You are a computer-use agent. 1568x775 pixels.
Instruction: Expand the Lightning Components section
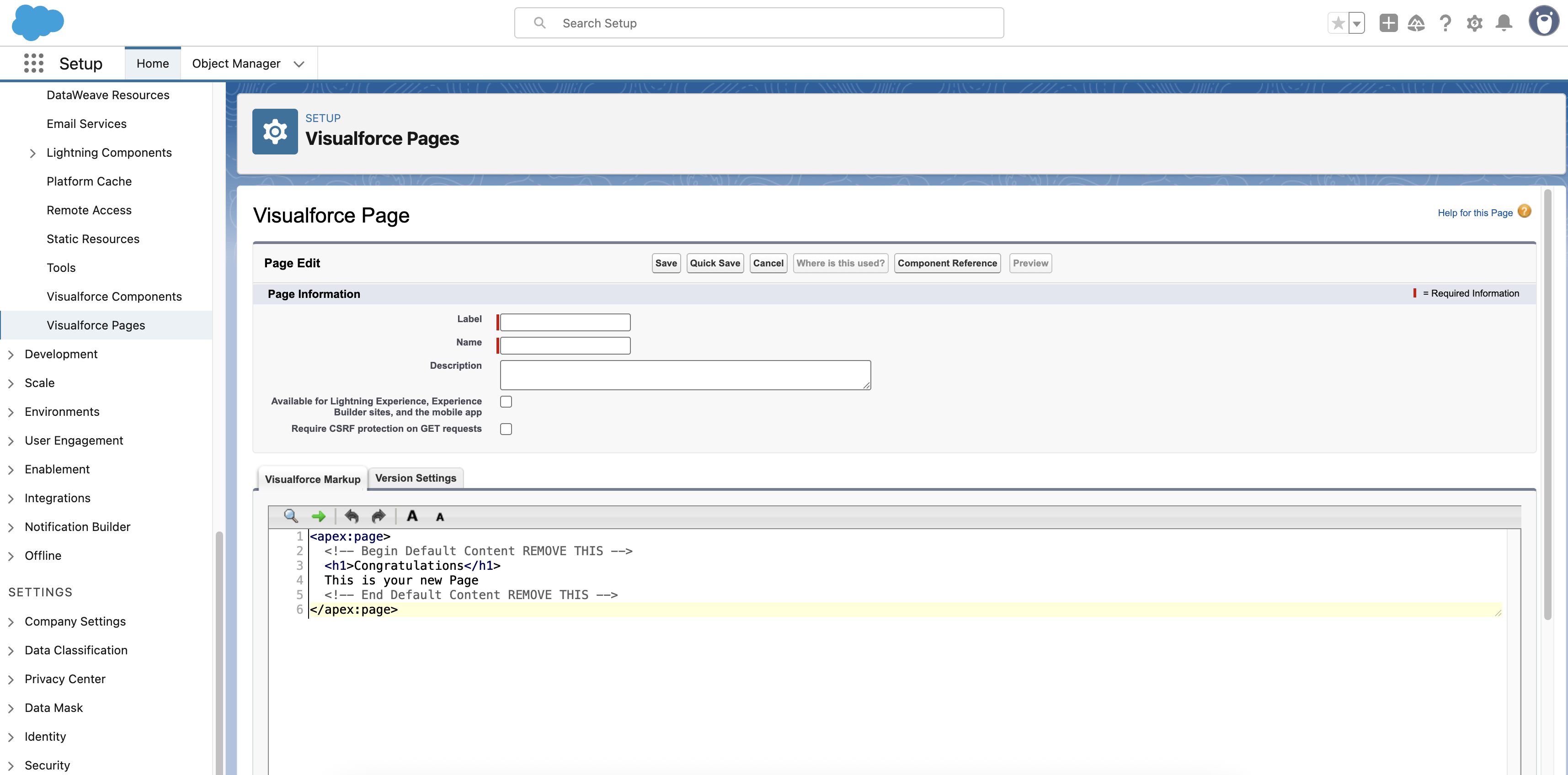click(x=33, y=153)
